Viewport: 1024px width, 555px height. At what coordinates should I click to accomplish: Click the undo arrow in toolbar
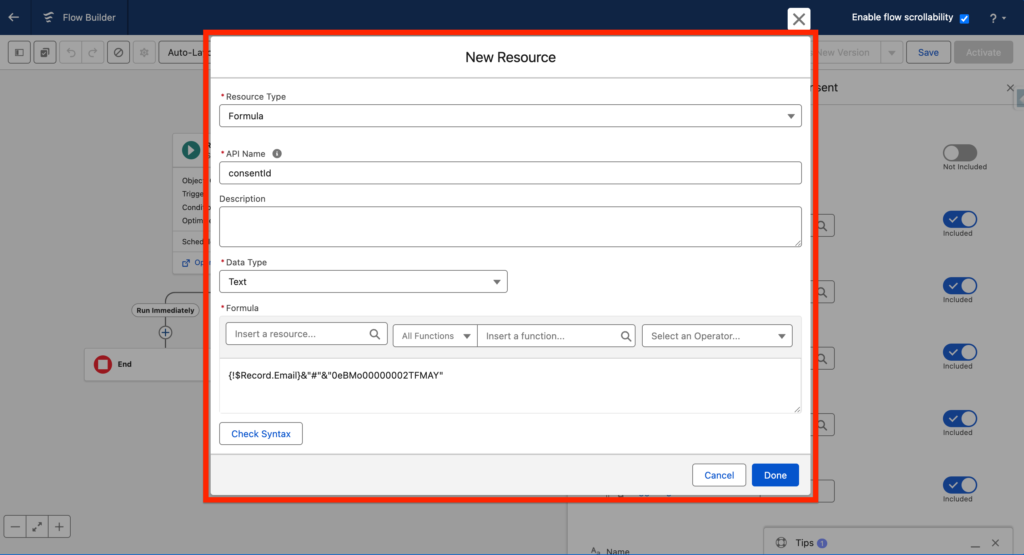click(70, 52)
